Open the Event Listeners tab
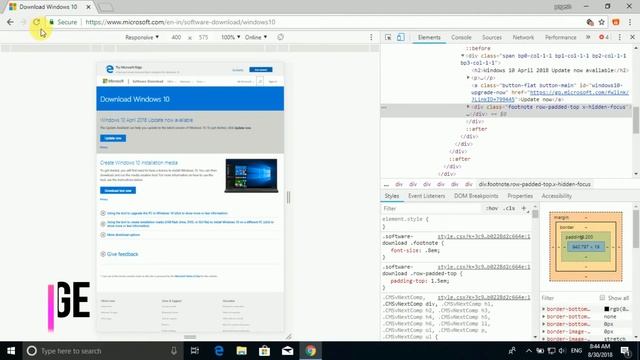This screenshot has width=640, height=360. [x=427, y=196]
